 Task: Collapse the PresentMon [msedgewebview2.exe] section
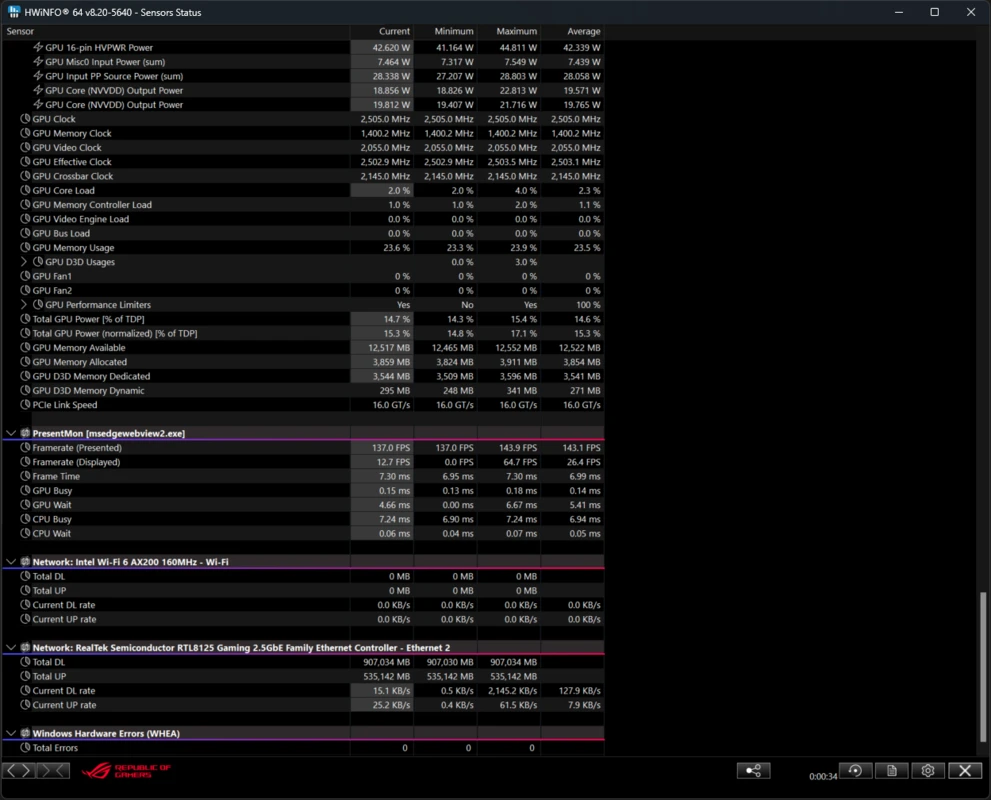[11, 433]
